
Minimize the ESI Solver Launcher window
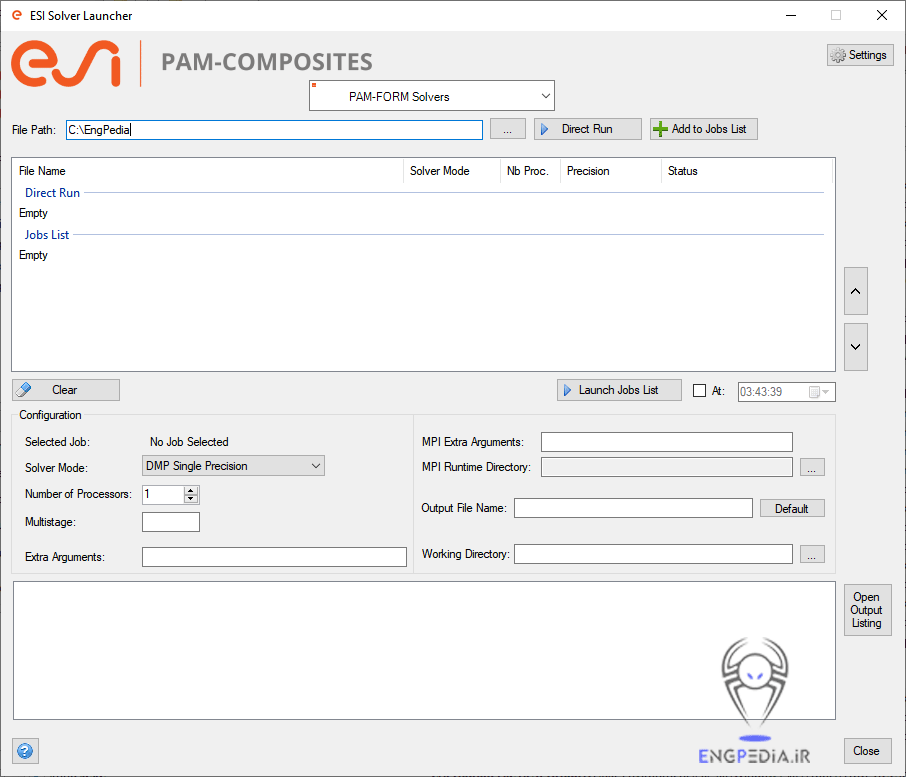(791, 16)
